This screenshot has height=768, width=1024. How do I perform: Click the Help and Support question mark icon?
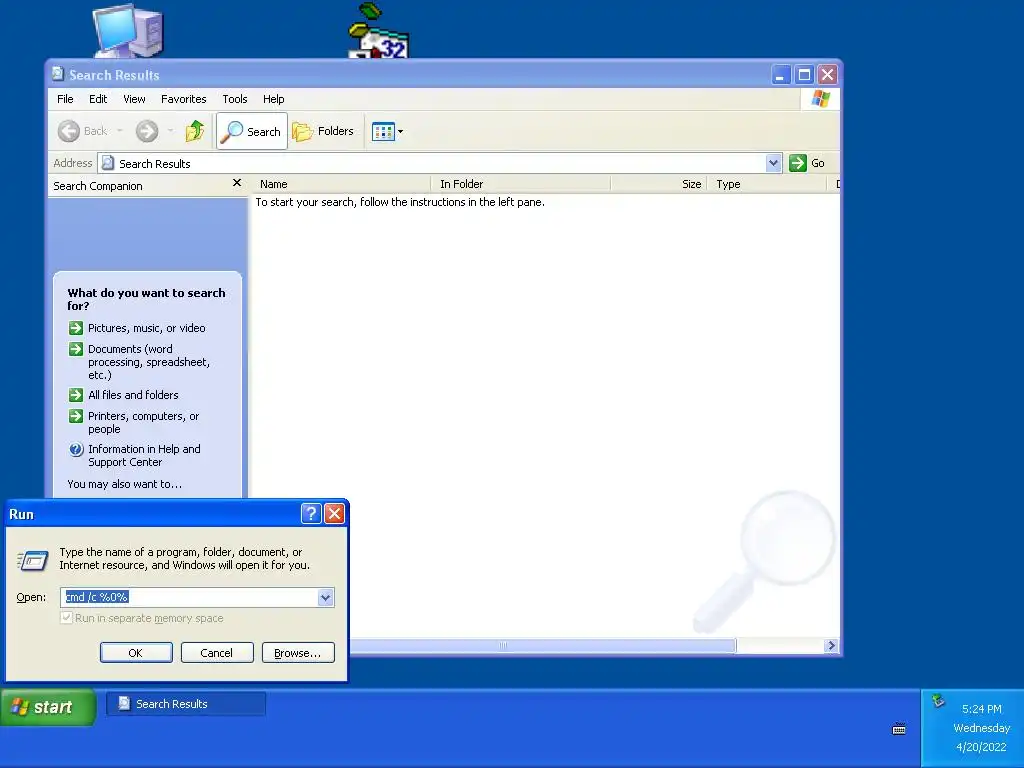click(76, 449)
